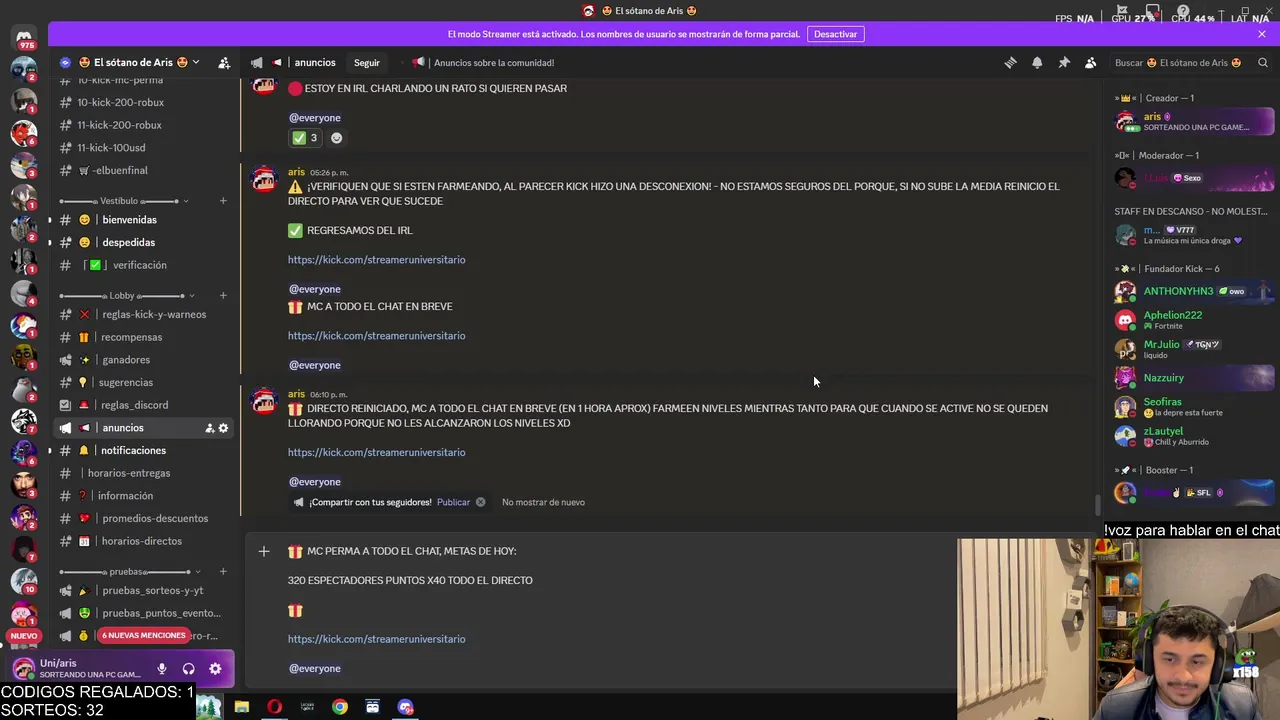This screenshot has height=720, width=1280.
Task: Add channel to Vestíbulo category plus
Action: (x=223, y=201)
